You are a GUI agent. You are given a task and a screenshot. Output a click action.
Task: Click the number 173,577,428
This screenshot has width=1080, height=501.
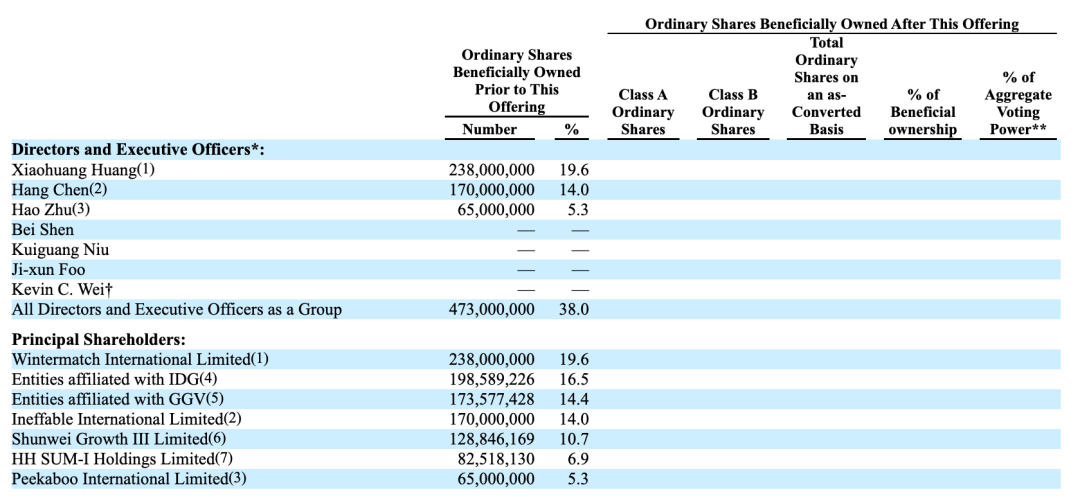tap(491, 399)
